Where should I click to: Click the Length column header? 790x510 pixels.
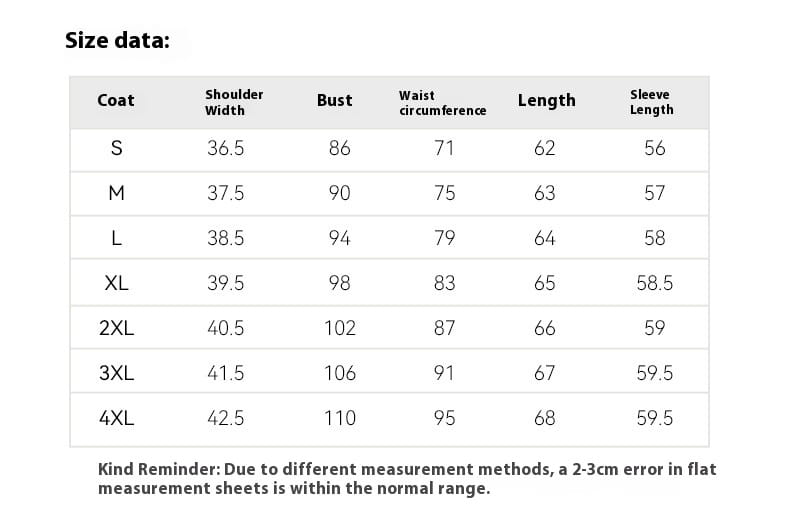click(546, 100)
